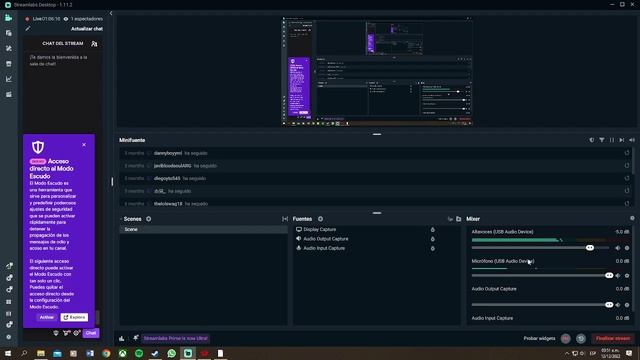The height and width of the screenshot is (360, 640).
Task: Click Streamlabs Prime is now Ultra banner
Action: [x=176, y=338]
